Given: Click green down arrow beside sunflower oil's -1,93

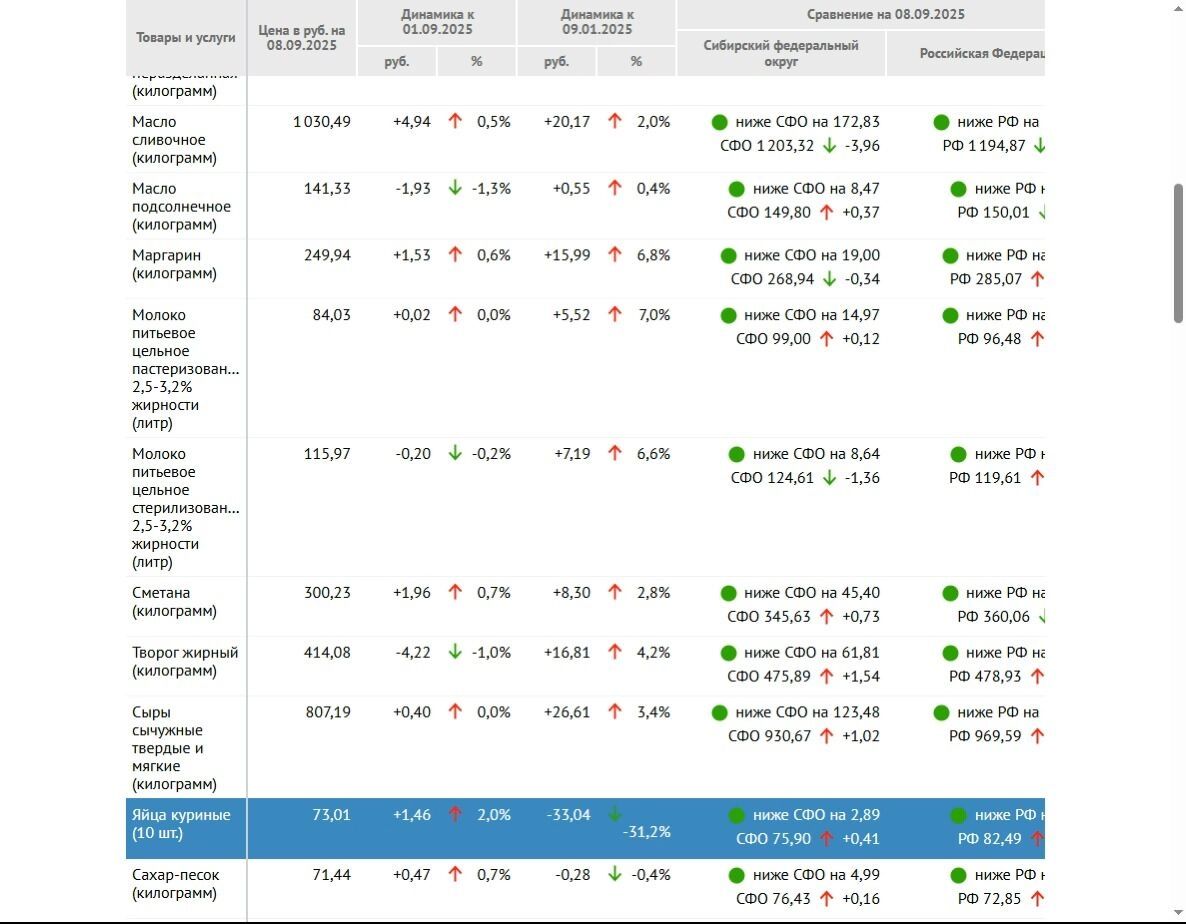Looking at the screenshot, I should [x=455, y=188].
